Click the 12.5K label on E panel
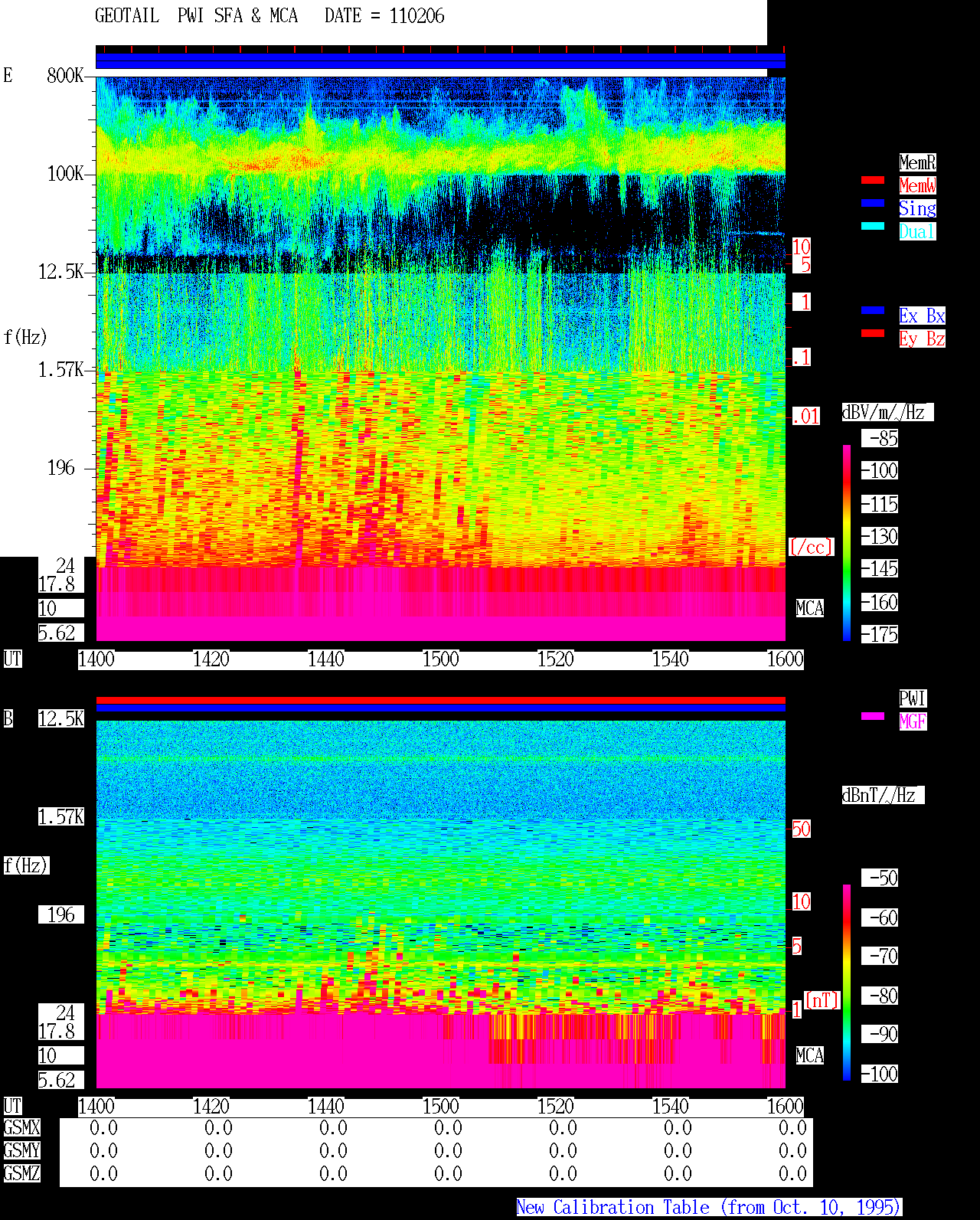The height and width of the screenshot is (1220, 980). [x=61, y=271]
